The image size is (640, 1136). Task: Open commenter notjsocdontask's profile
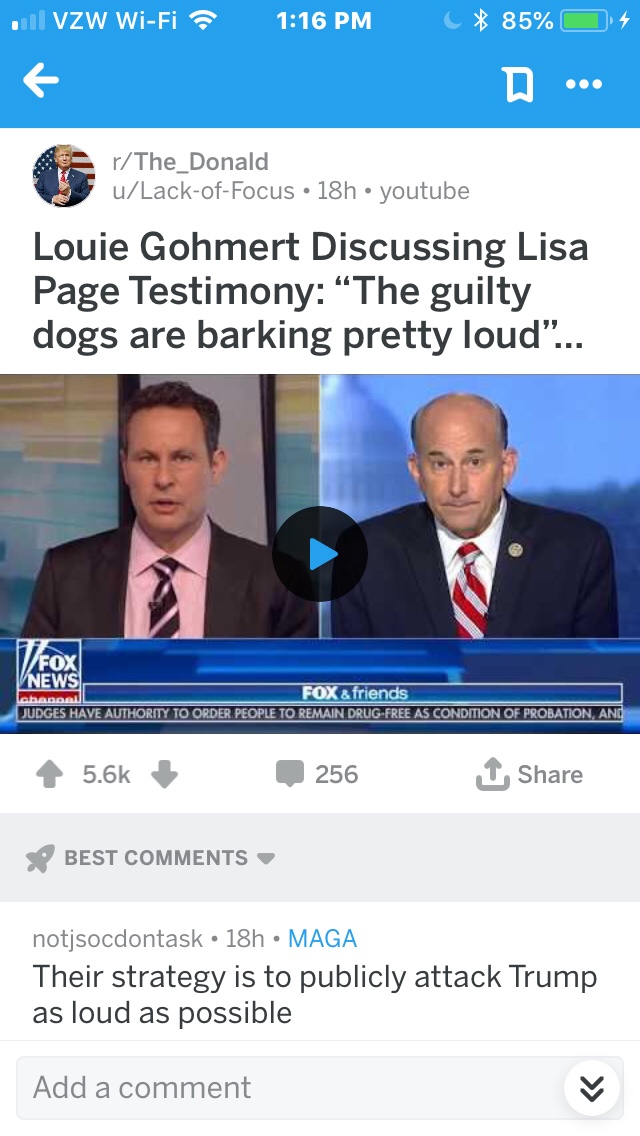coord(117,938)
